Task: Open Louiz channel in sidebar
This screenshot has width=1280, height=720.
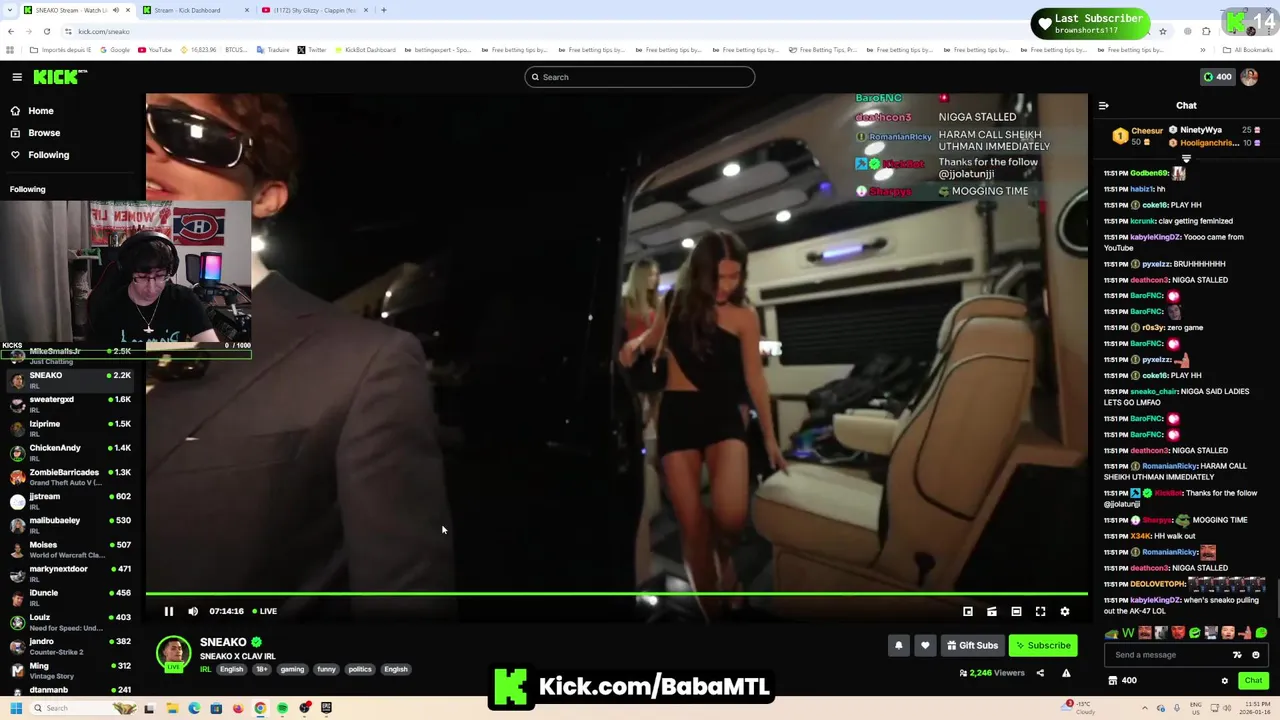Action: (x=70, y=622)
